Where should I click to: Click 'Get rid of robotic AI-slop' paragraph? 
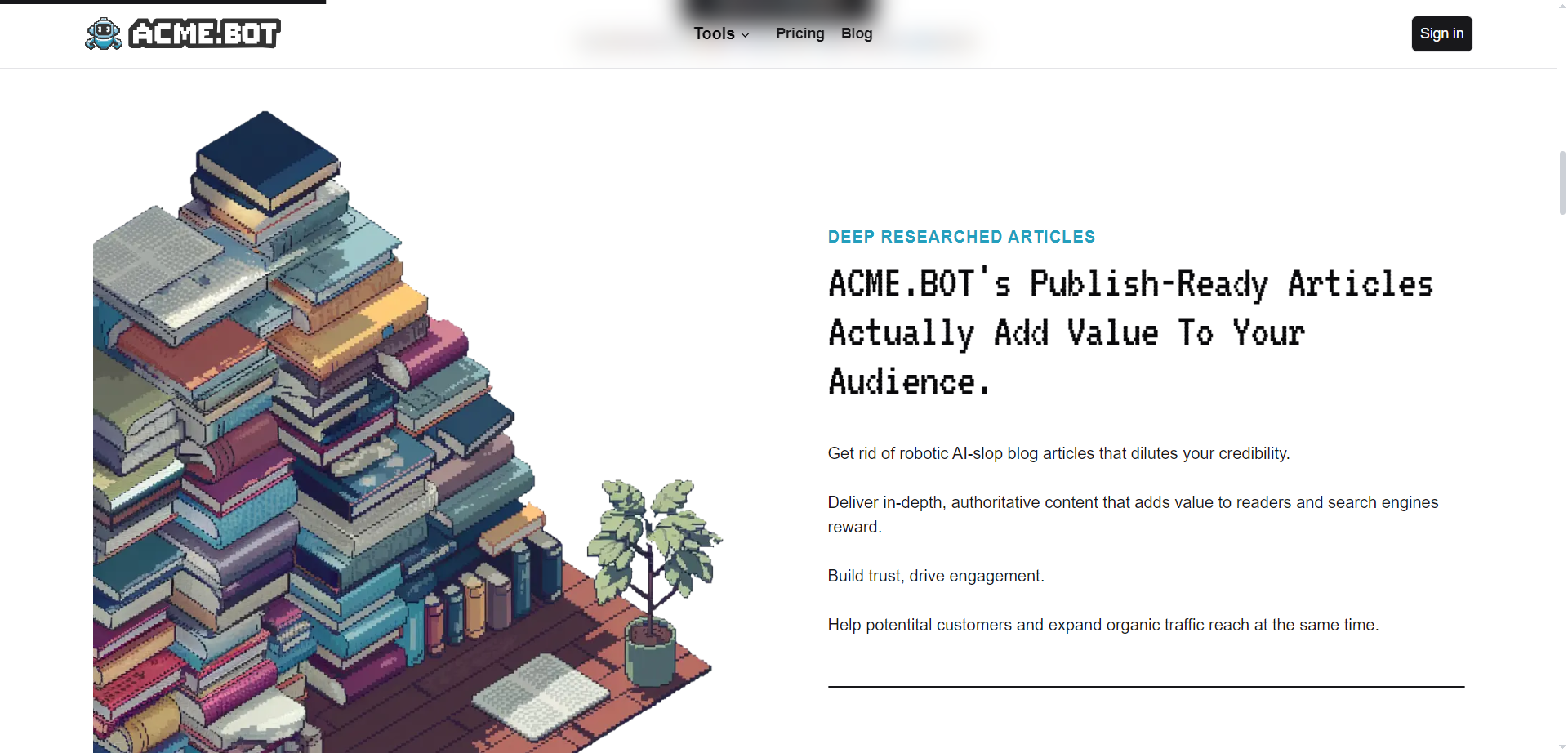[x=1058, y=453]
